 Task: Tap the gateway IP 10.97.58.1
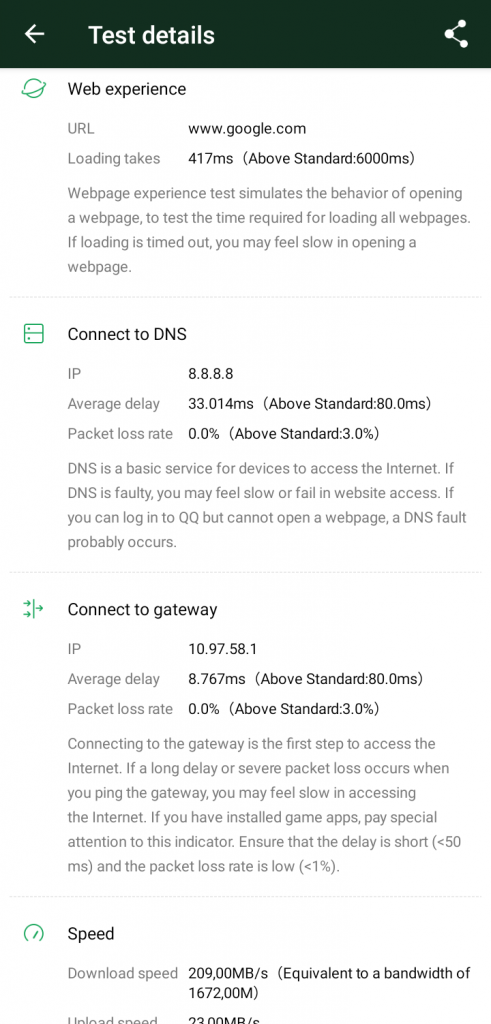[x=223, y=649]
